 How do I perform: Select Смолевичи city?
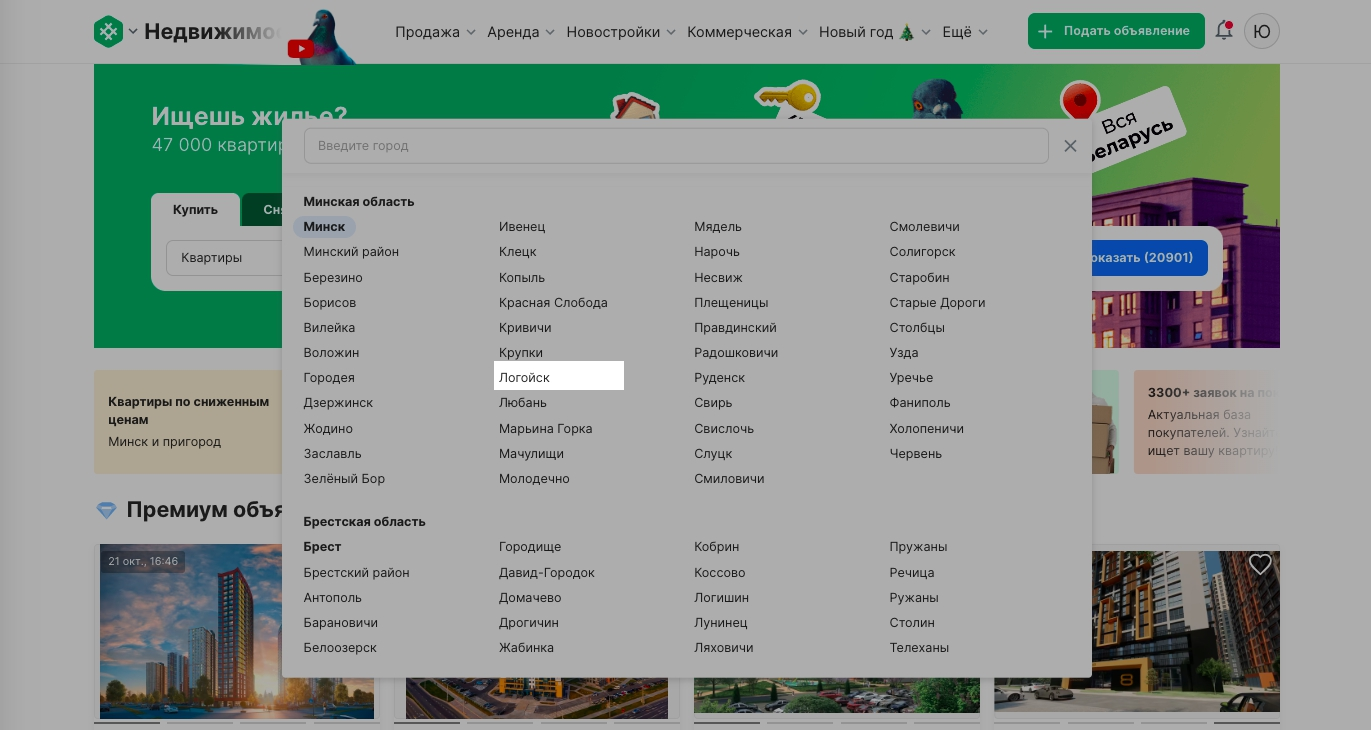click(924, 227)
